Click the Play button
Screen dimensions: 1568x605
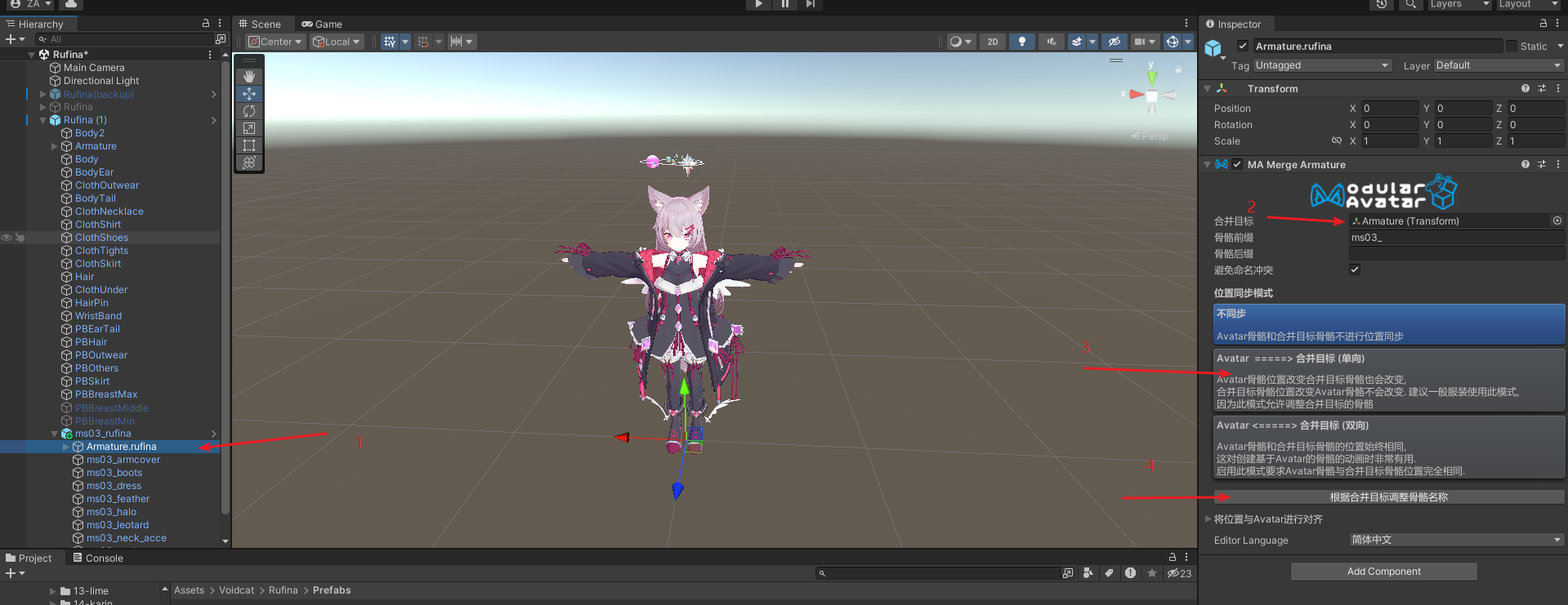tap(758, 4)
